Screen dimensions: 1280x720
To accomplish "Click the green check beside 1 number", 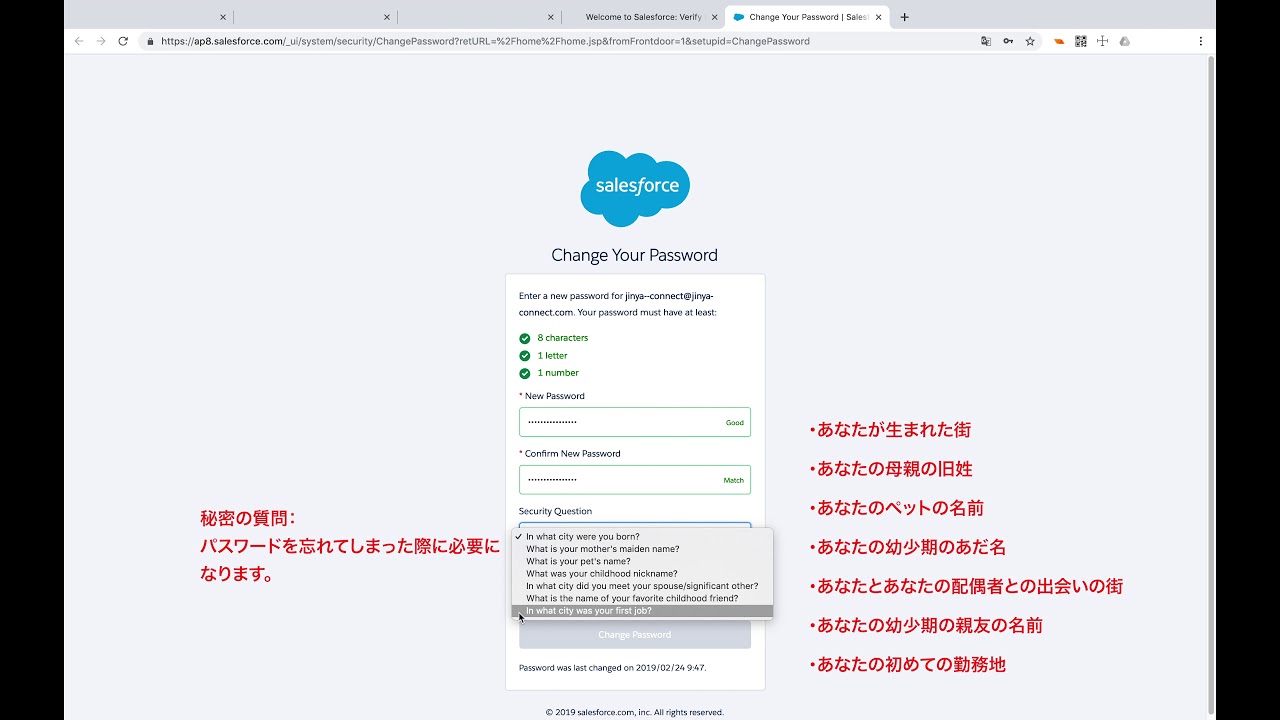I will pos(525,373).
